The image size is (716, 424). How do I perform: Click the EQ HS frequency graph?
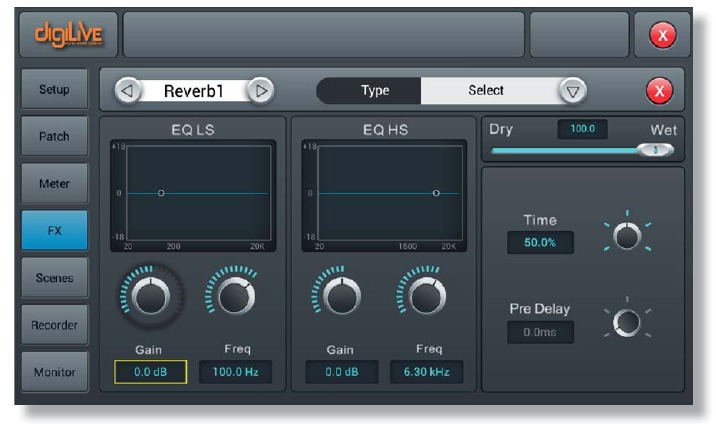[384, 196]
